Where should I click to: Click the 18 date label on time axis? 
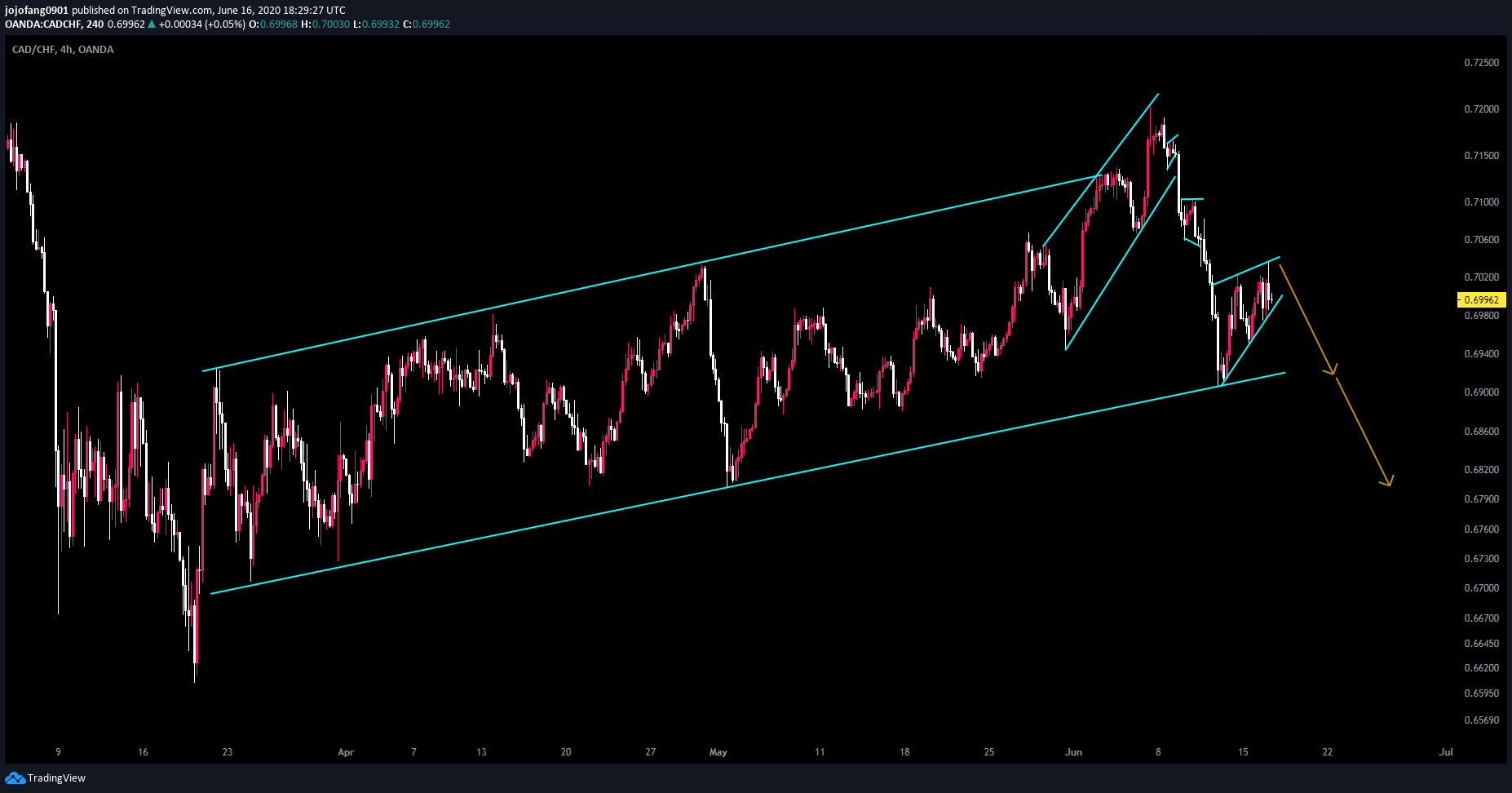(904, 752)
